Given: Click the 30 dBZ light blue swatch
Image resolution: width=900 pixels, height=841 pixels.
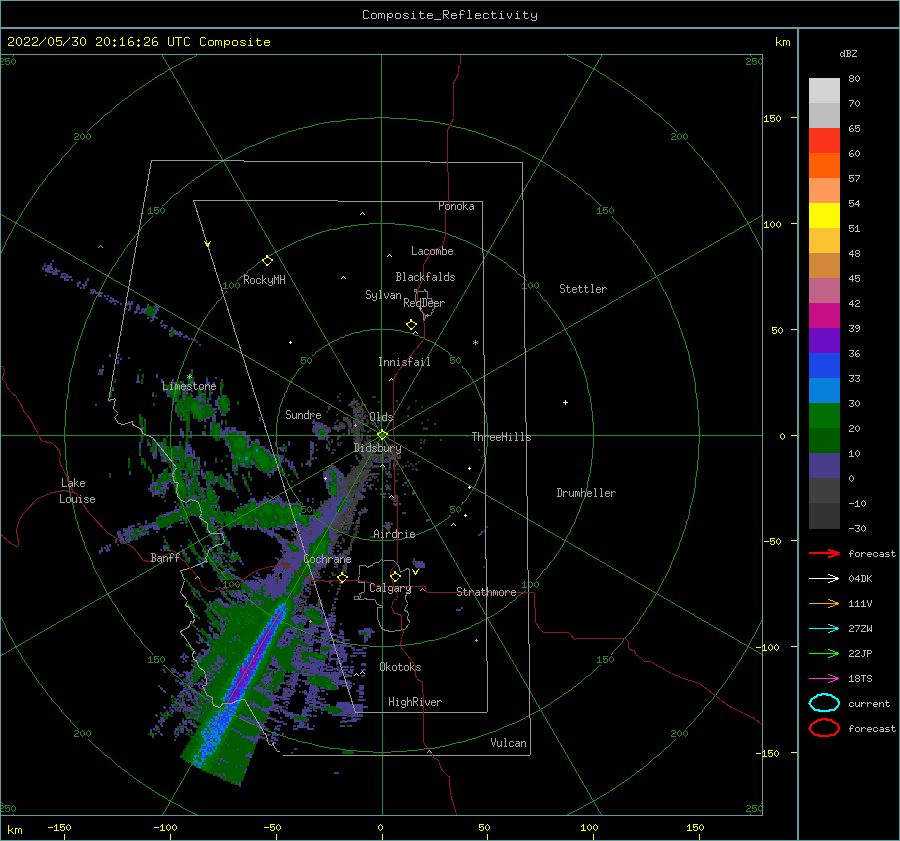Looking at the screenshot, I should pos(824,390).
